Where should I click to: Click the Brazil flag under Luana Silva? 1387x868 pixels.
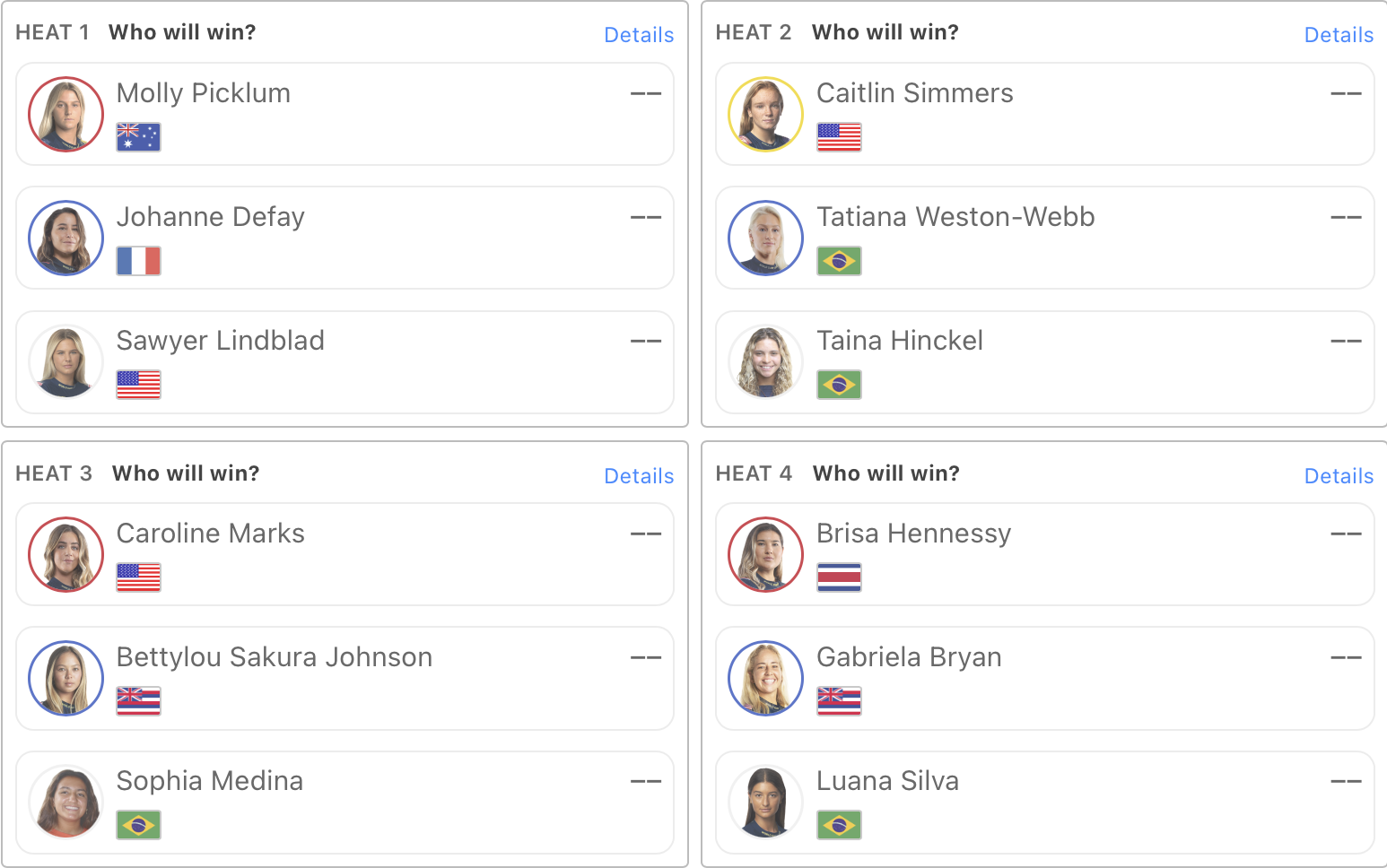click(839, 825)
